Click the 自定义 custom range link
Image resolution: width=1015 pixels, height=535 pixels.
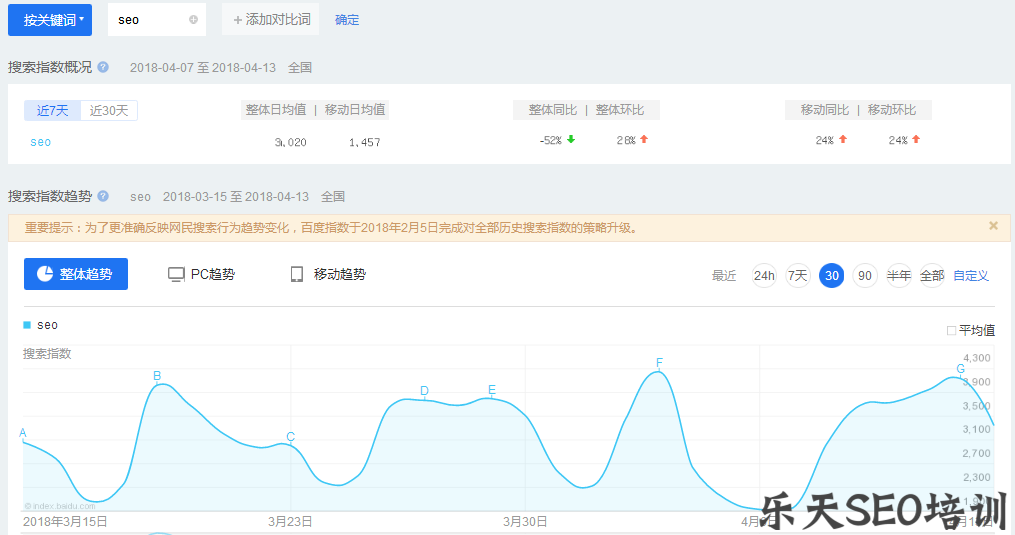click(x=971, y=276)
